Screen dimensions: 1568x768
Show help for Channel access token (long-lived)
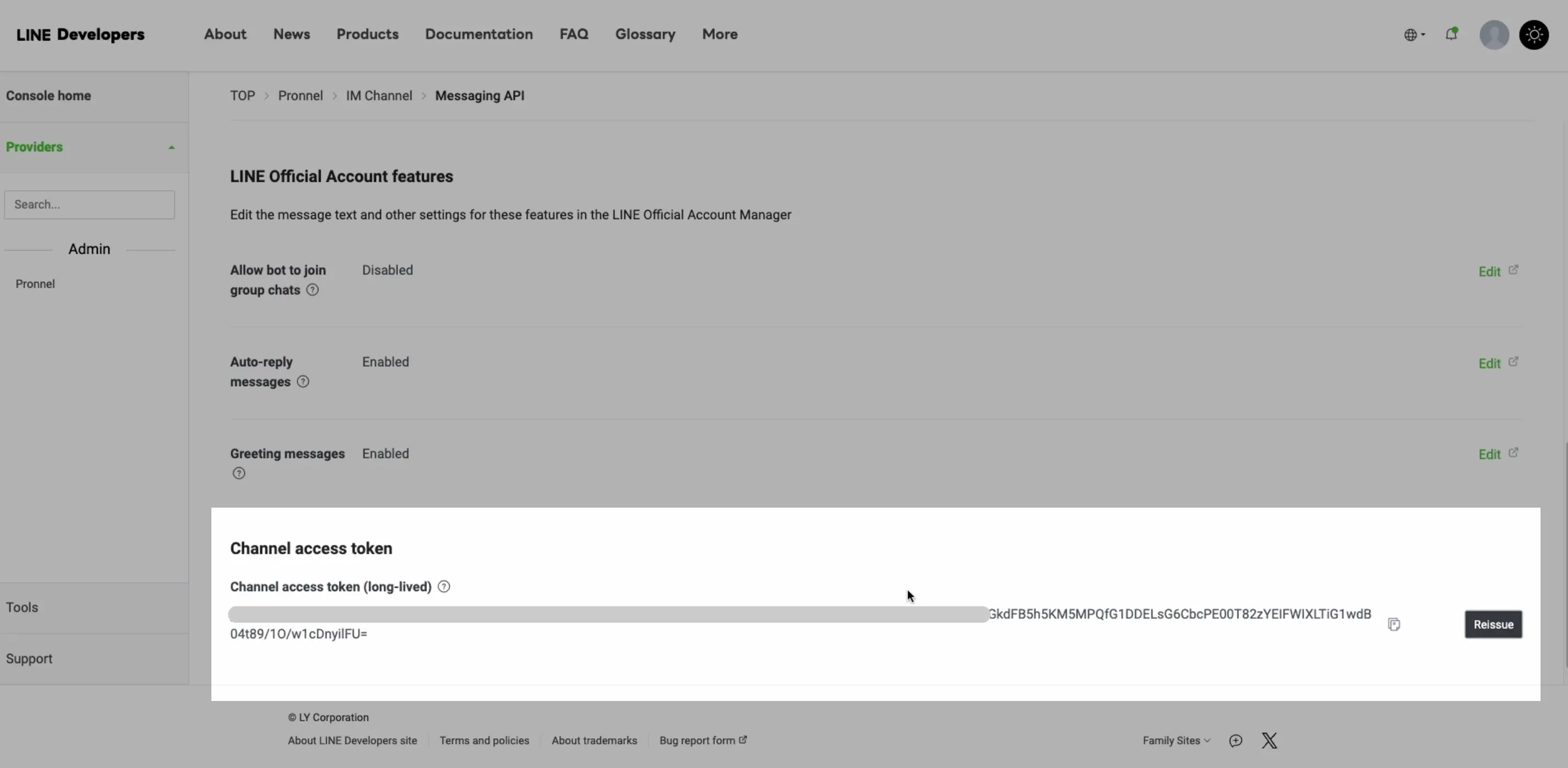coord(444,587)
